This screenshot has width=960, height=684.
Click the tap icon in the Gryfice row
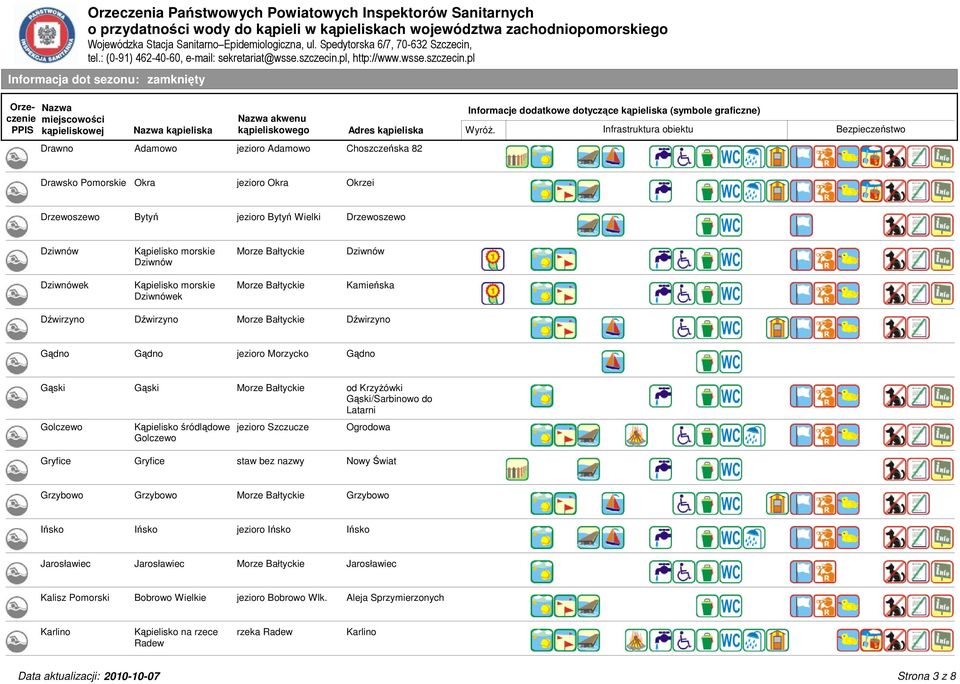click(661, 470)
